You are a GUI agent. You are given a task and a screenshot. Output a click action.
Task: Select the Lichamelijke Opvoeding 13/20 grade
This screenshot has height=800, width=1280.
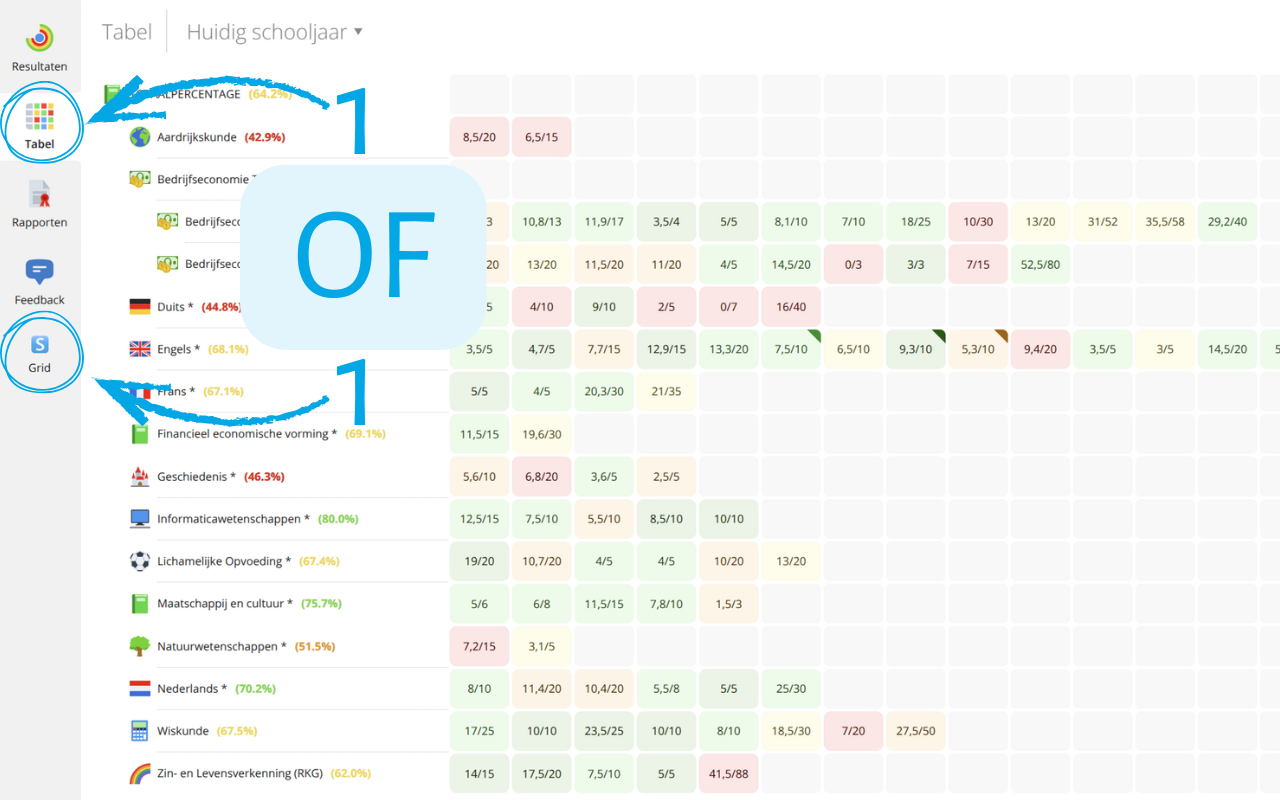(790, 561)
